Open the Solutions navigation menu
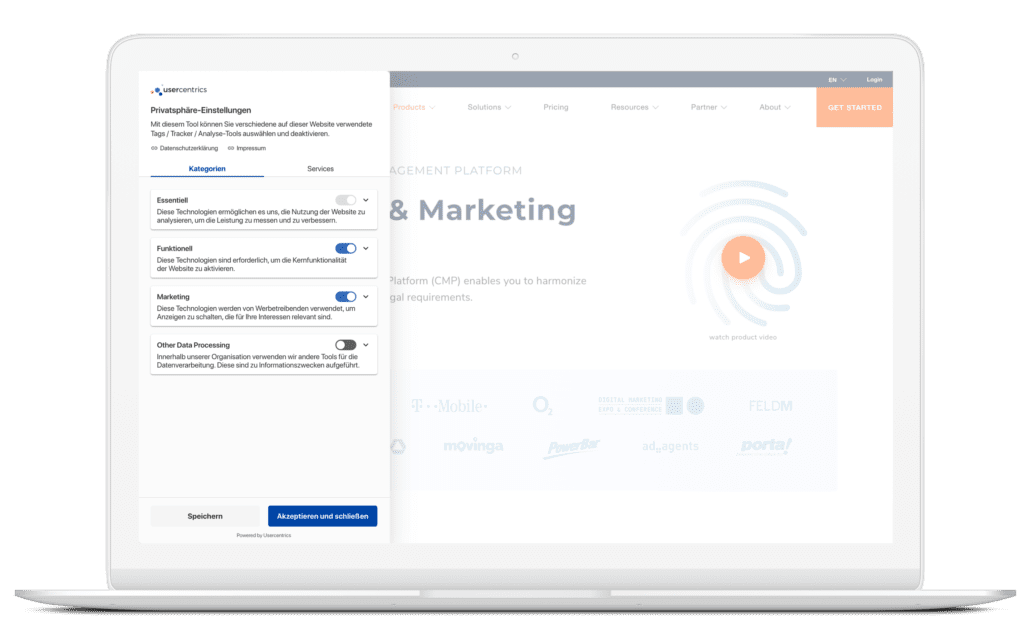 click(489, 107)
